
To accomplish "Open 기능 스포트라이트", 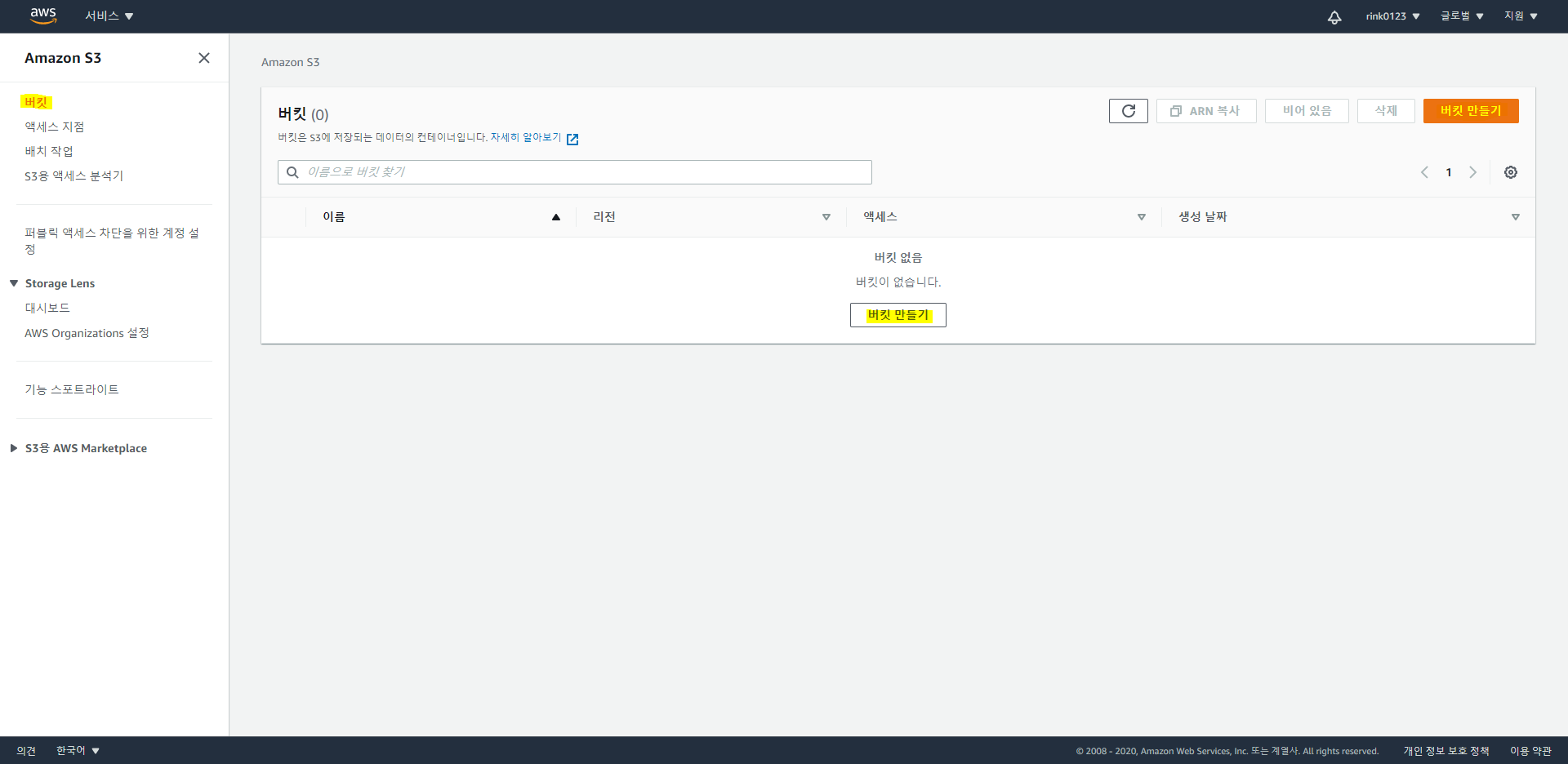I will [x=72, y=389].
